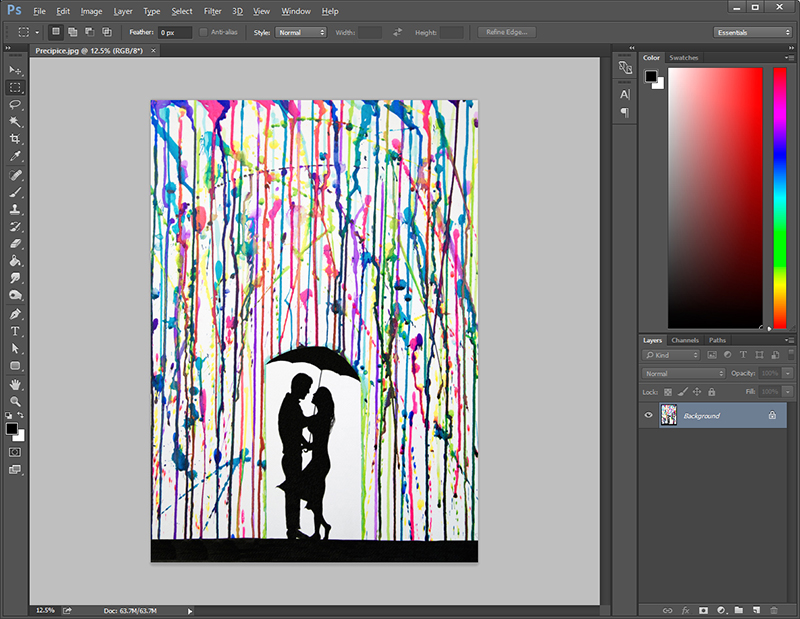Image resolution: width=800 pixels, height=619 pixels.
Task: Enable the Anti-alias checkbox
Action: [203, 32]
